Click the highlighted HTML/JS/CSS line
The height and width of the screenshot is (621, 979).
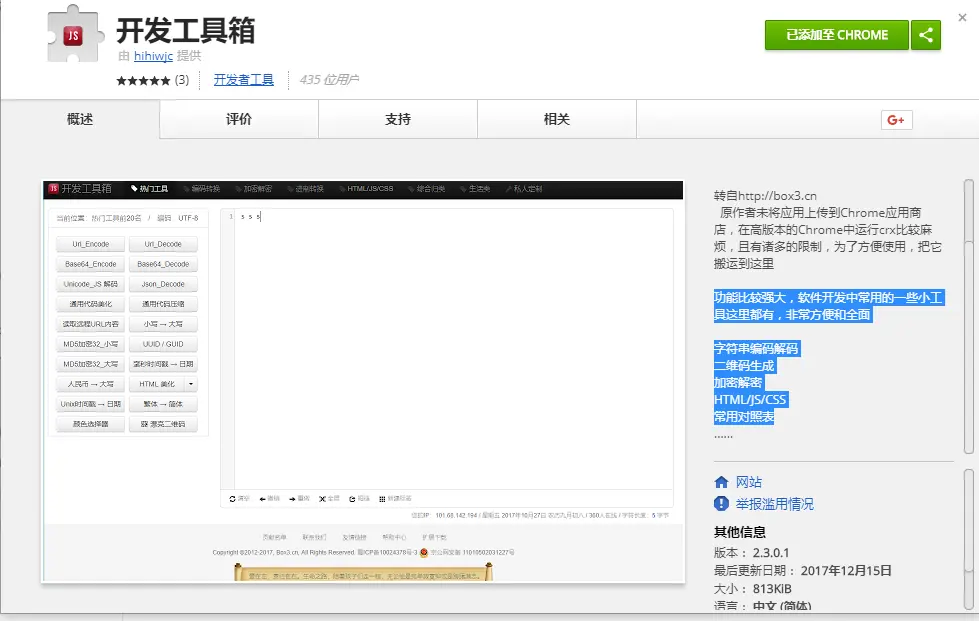[750, 399]
